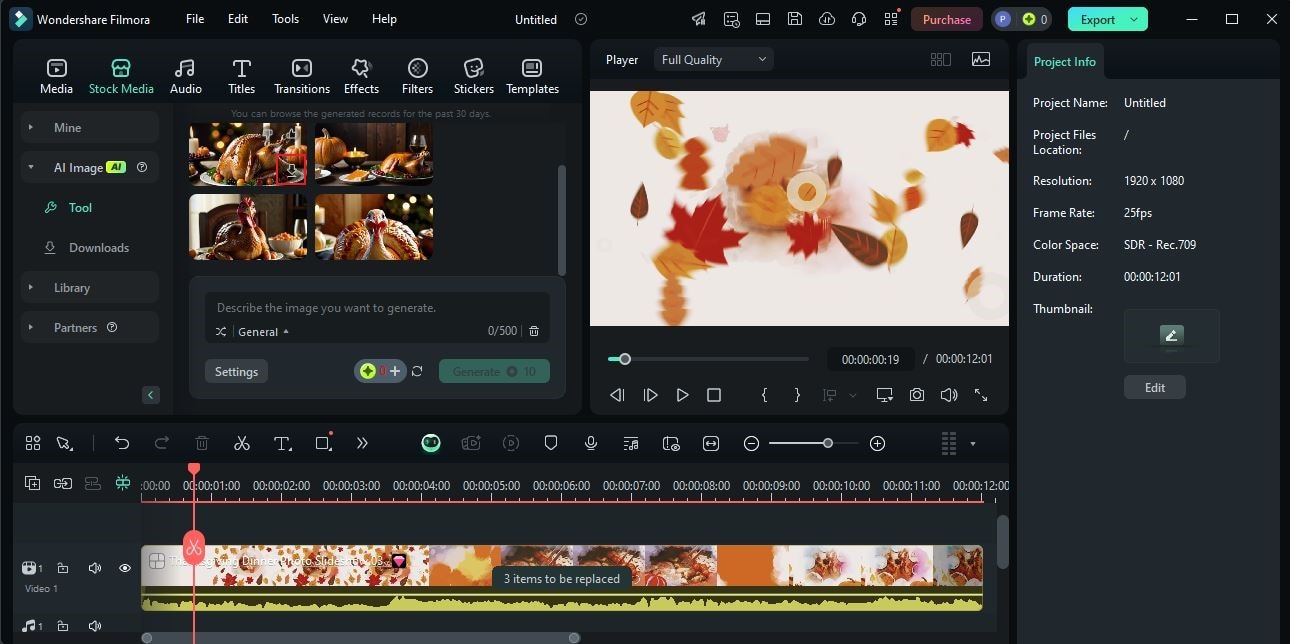Mute the Audio 1 track
1290x644 pixels.
[x=95, y=626]
